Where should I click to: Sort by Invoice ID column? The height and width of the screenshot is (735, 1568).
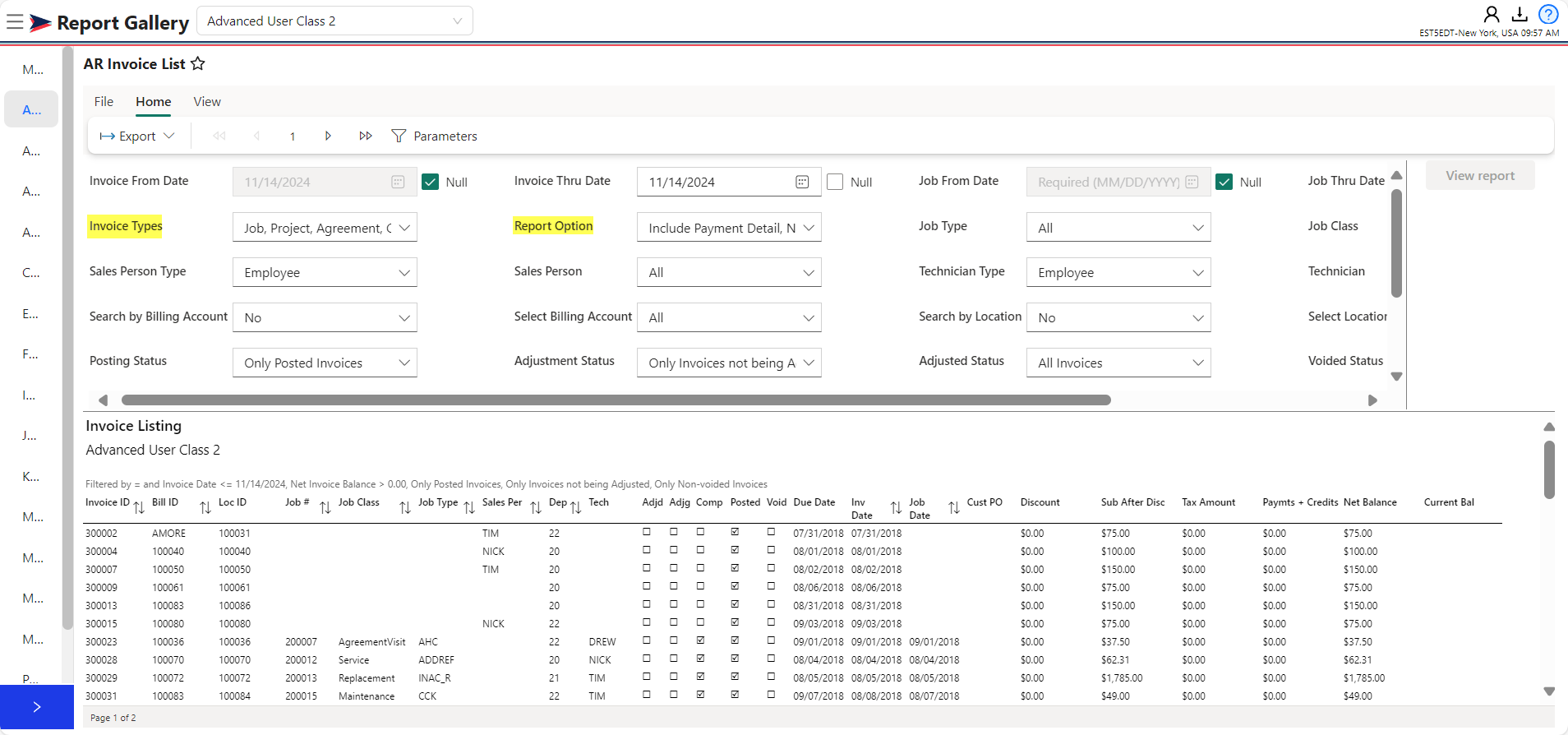pos(139,507)
